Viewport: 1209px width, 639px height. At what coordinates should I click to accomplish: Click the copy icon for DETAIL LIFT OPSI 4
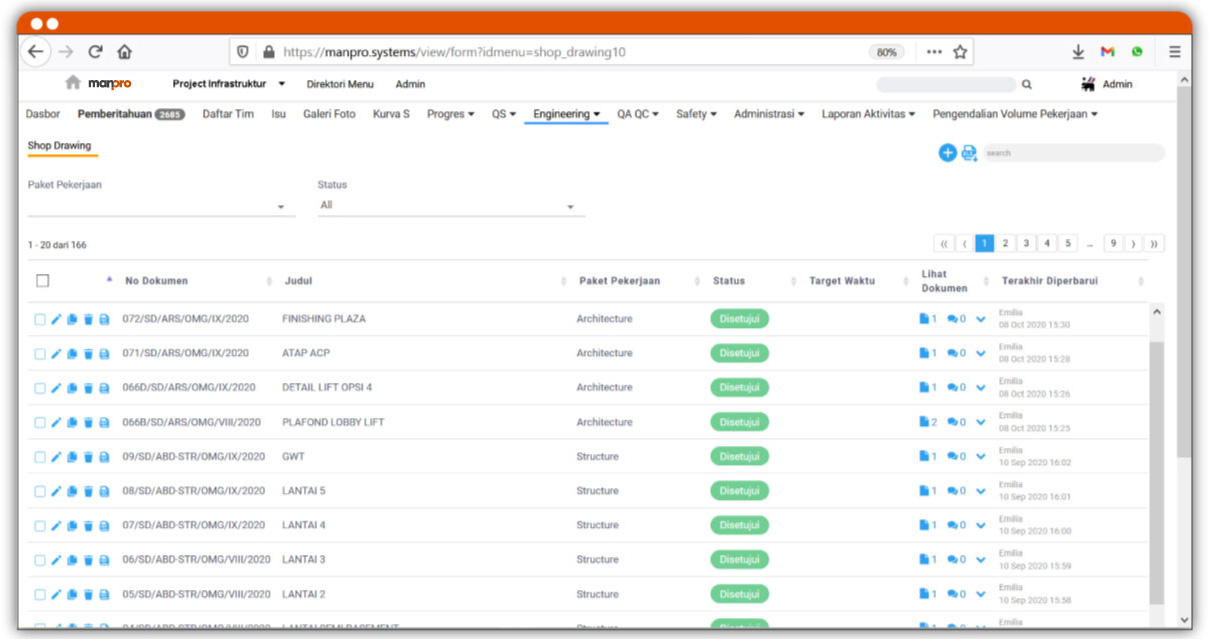point(72,388)
